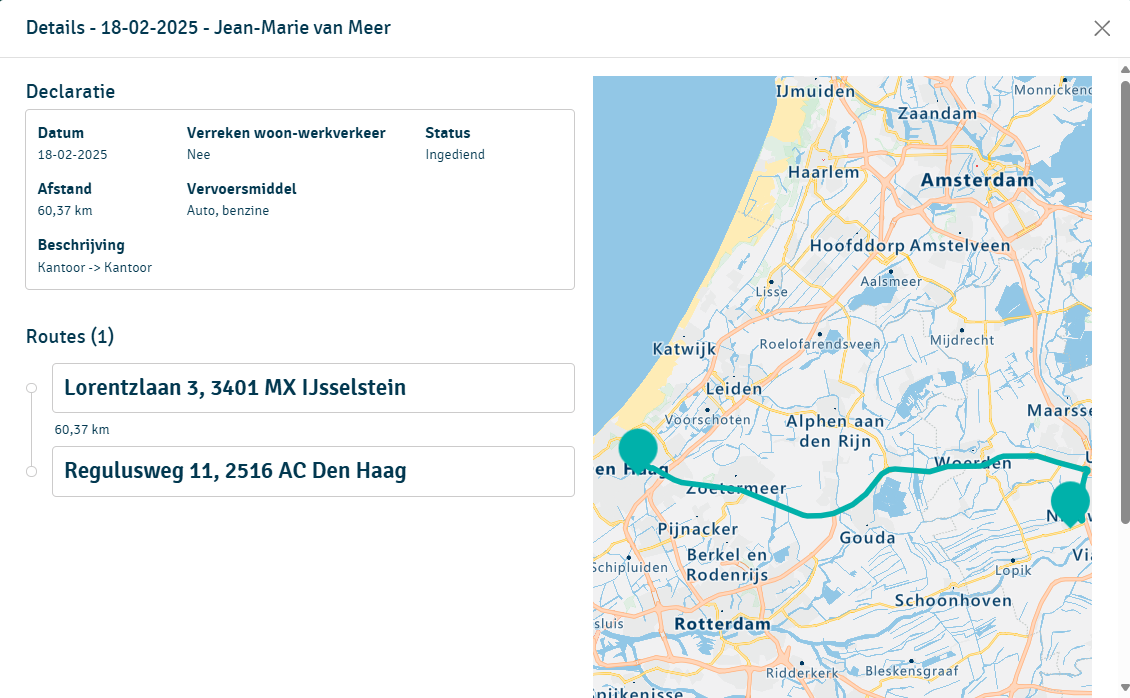1130x698 pixels.
Task: Select the Regulusweg 11, 2516 AC Den Haag field
Action: coord(313,471)
